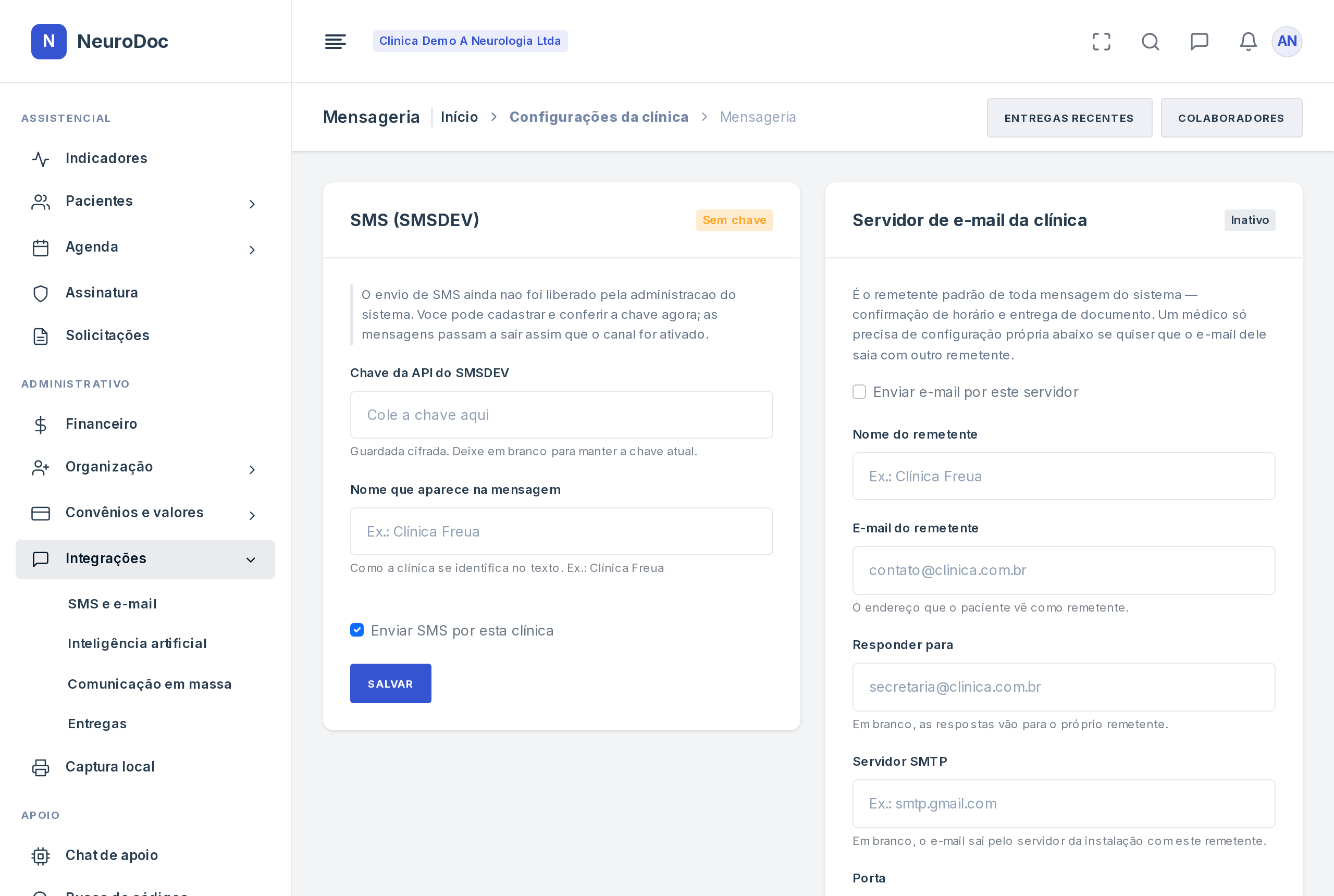Viewport: 1334px width, 896px height.
Task: Focus the Nome do remetente field
Action: click(1064, 476)
